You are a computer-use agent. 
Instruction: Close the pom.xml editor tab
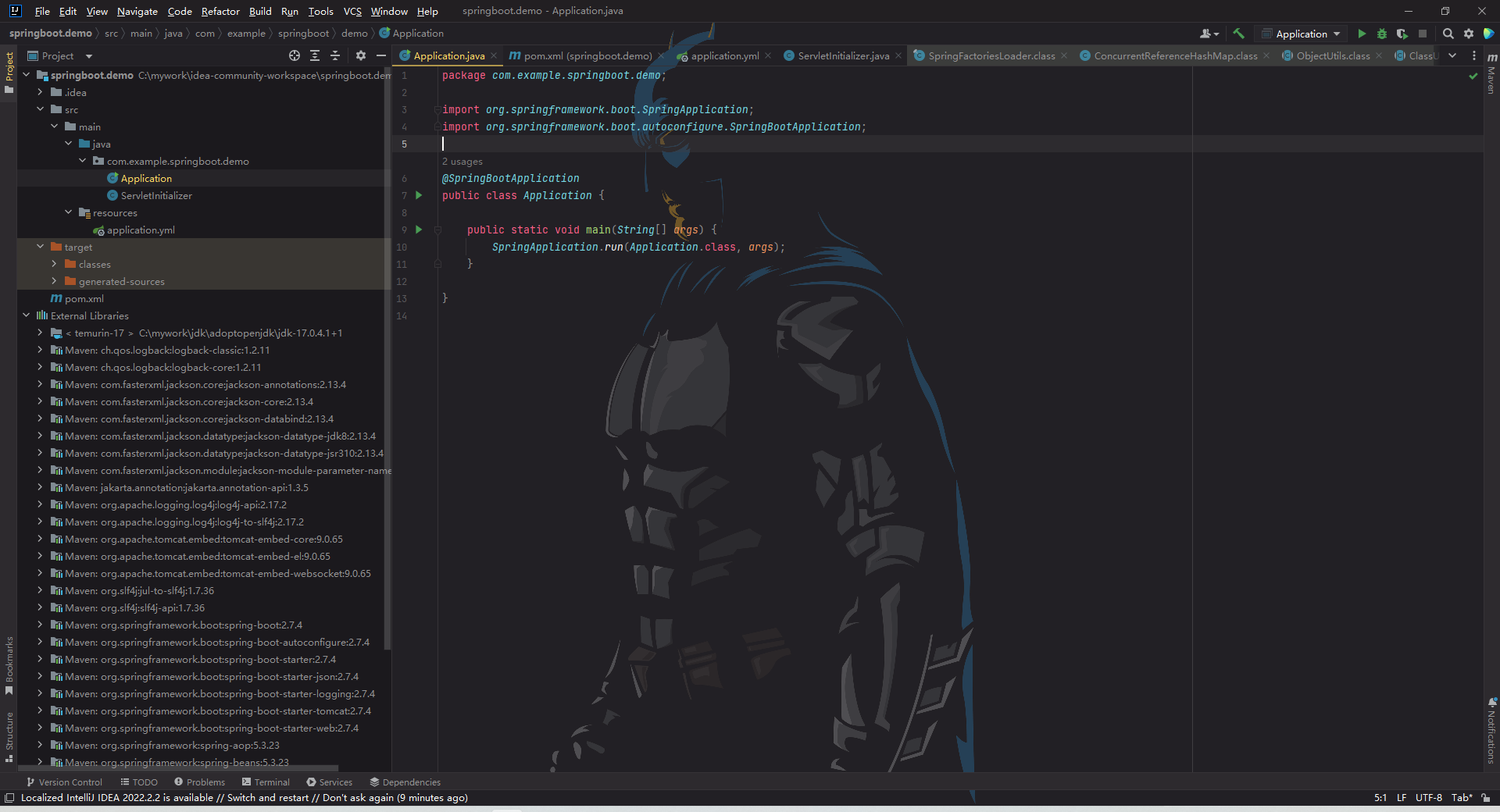661,55
